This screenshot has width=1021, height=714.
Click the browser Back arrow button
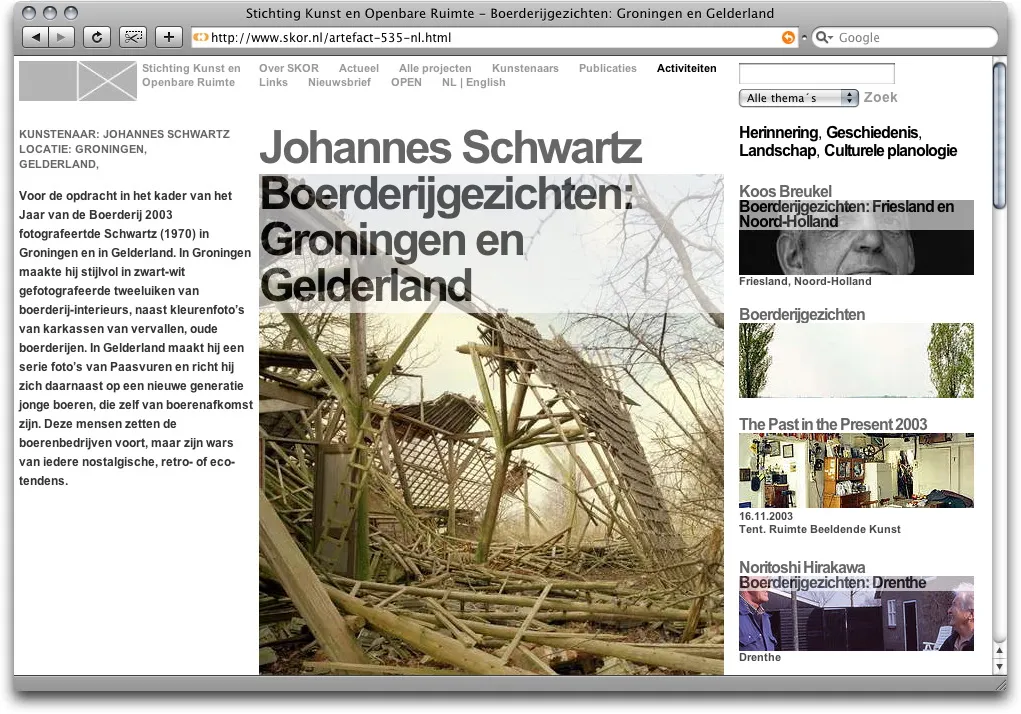(35, 37)
